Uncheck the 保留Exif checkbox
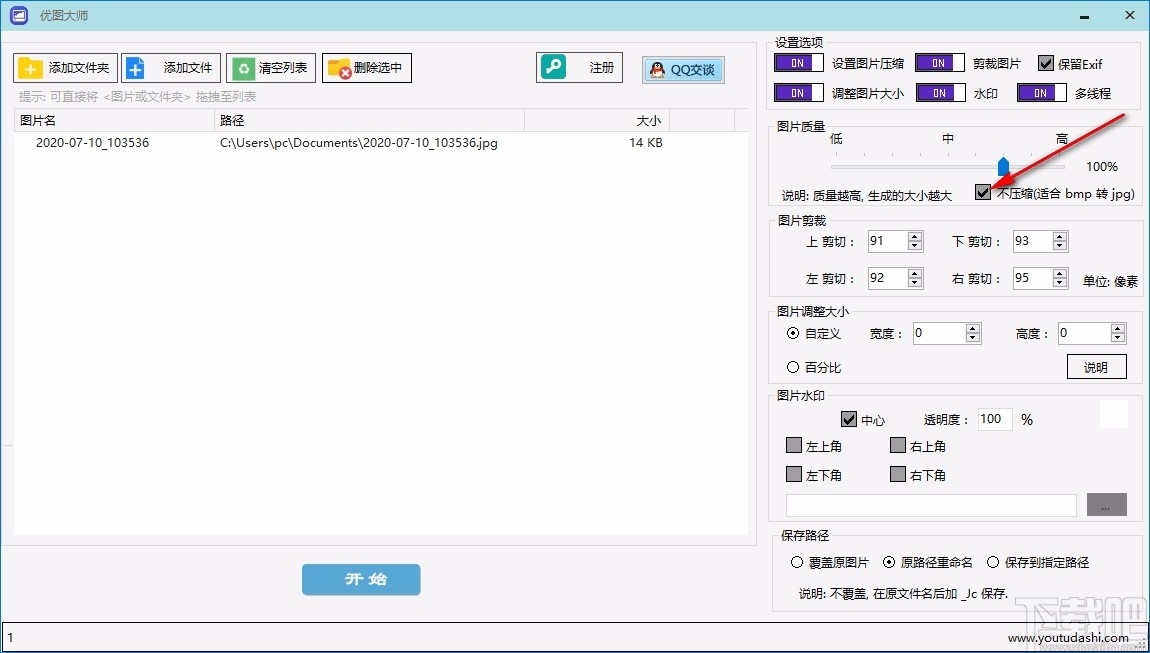This screenshot has width=1150, height=653. click(x=1047, y=62)
